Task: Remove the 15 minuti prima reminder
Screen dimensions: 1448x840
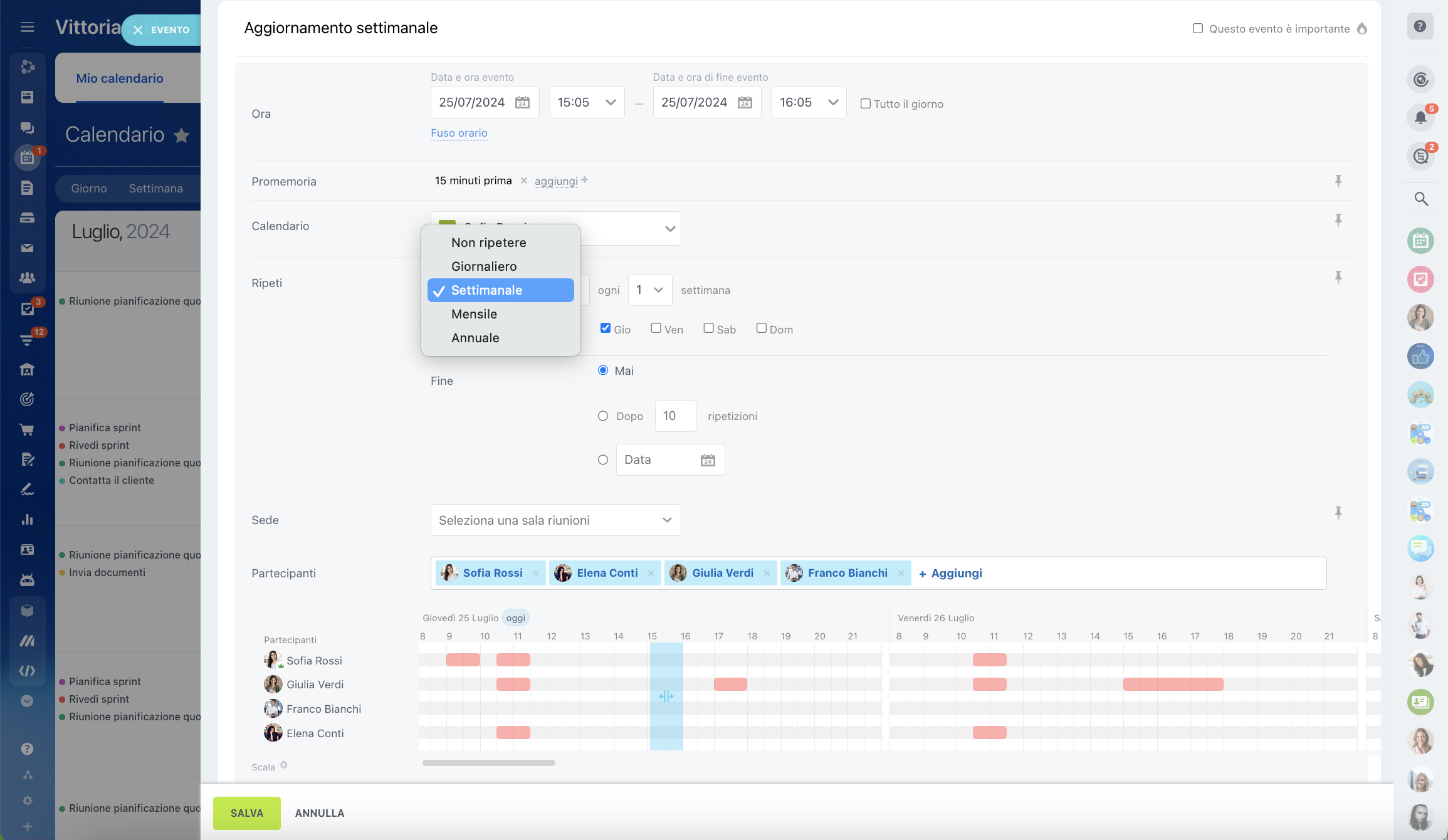Action: click(523, 181)
